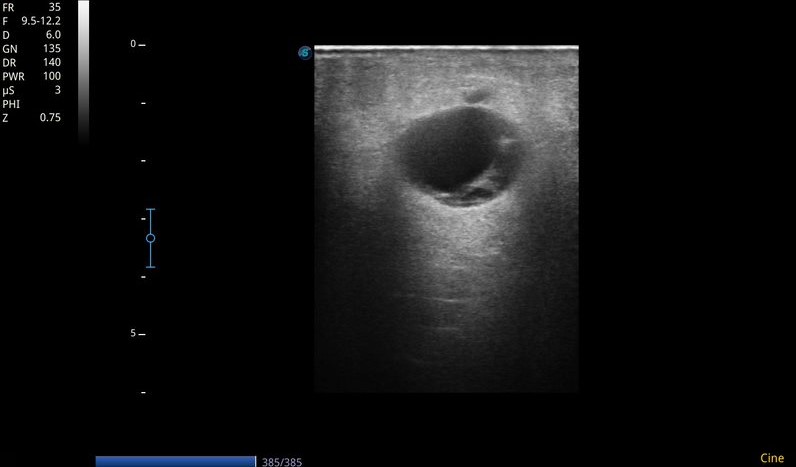The height and width of the screenshot is (467, 796).
Task: Click the top bar of the focal zone marker
Action: [x=150, y=210]
